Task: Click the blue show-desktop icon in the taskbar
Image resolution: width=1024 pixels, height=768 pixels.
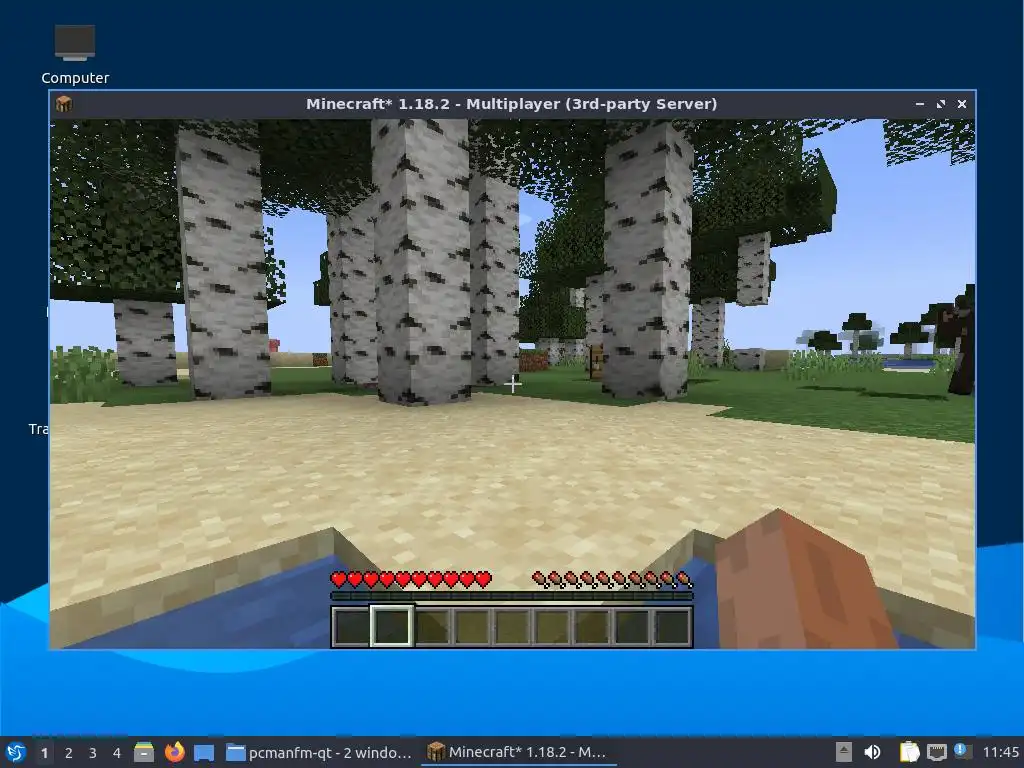Action: coord(204,752)
